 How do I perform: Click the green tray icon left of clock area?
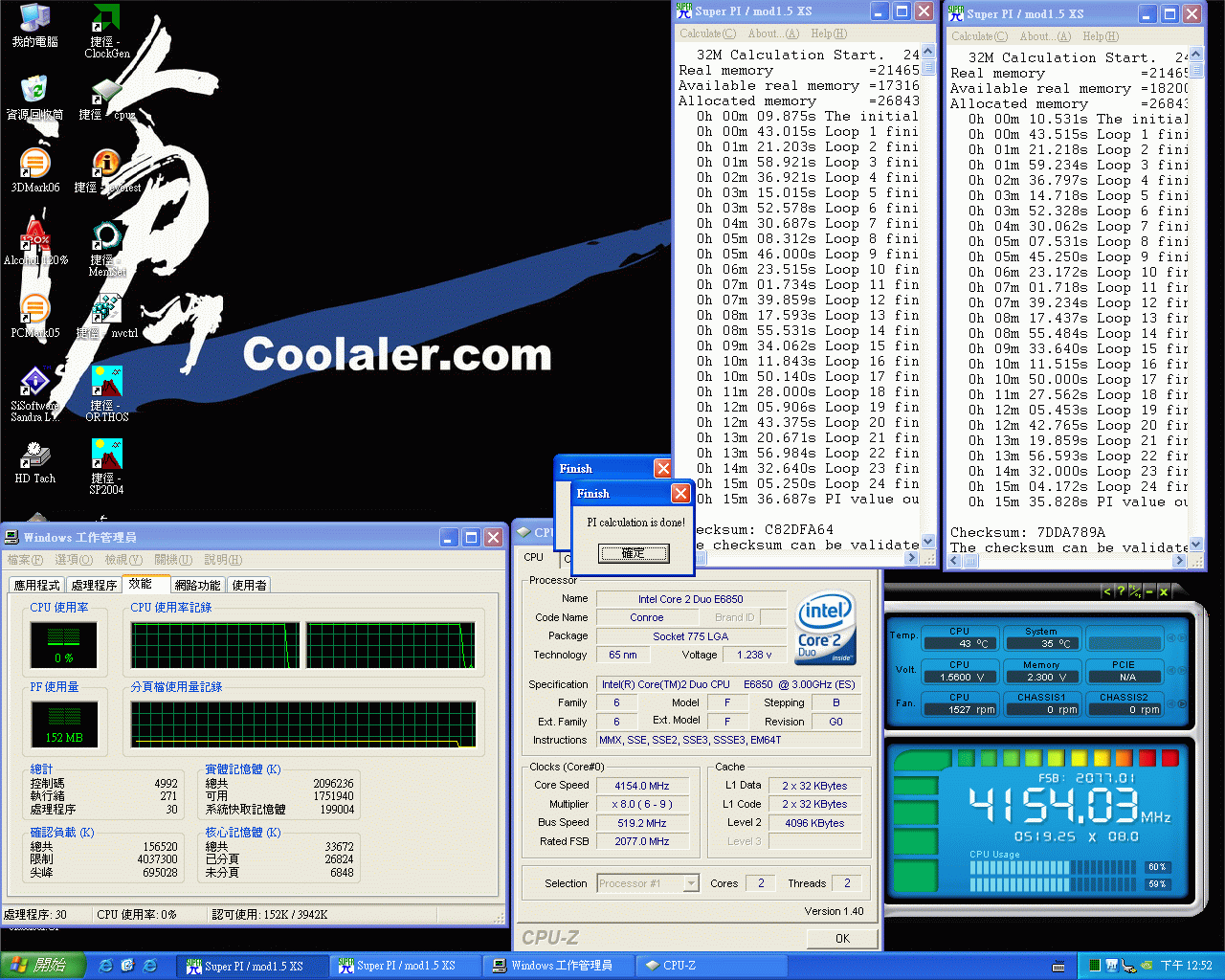pos(1095,966)
